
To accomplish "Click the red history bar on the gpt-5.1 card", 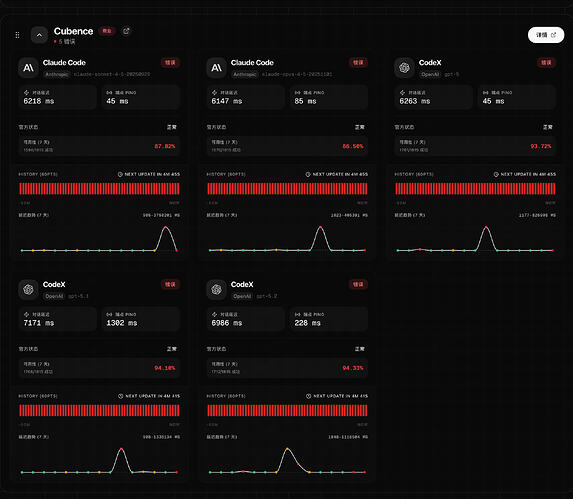I will tap(99, 411).
